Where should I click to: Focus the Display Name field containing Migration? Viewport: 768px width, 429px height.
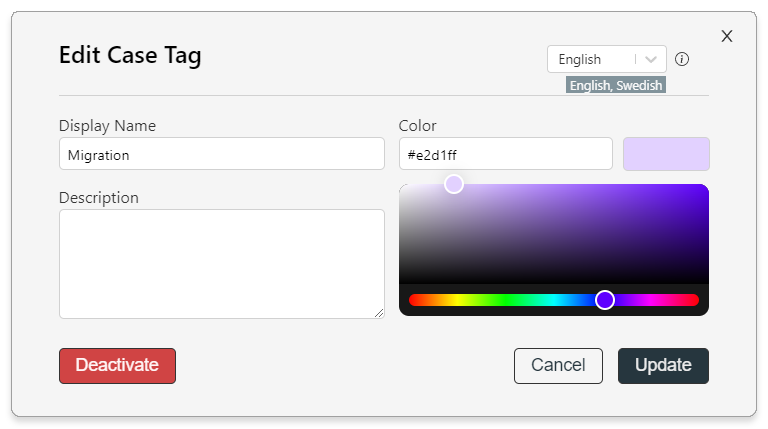coord(221,154)
